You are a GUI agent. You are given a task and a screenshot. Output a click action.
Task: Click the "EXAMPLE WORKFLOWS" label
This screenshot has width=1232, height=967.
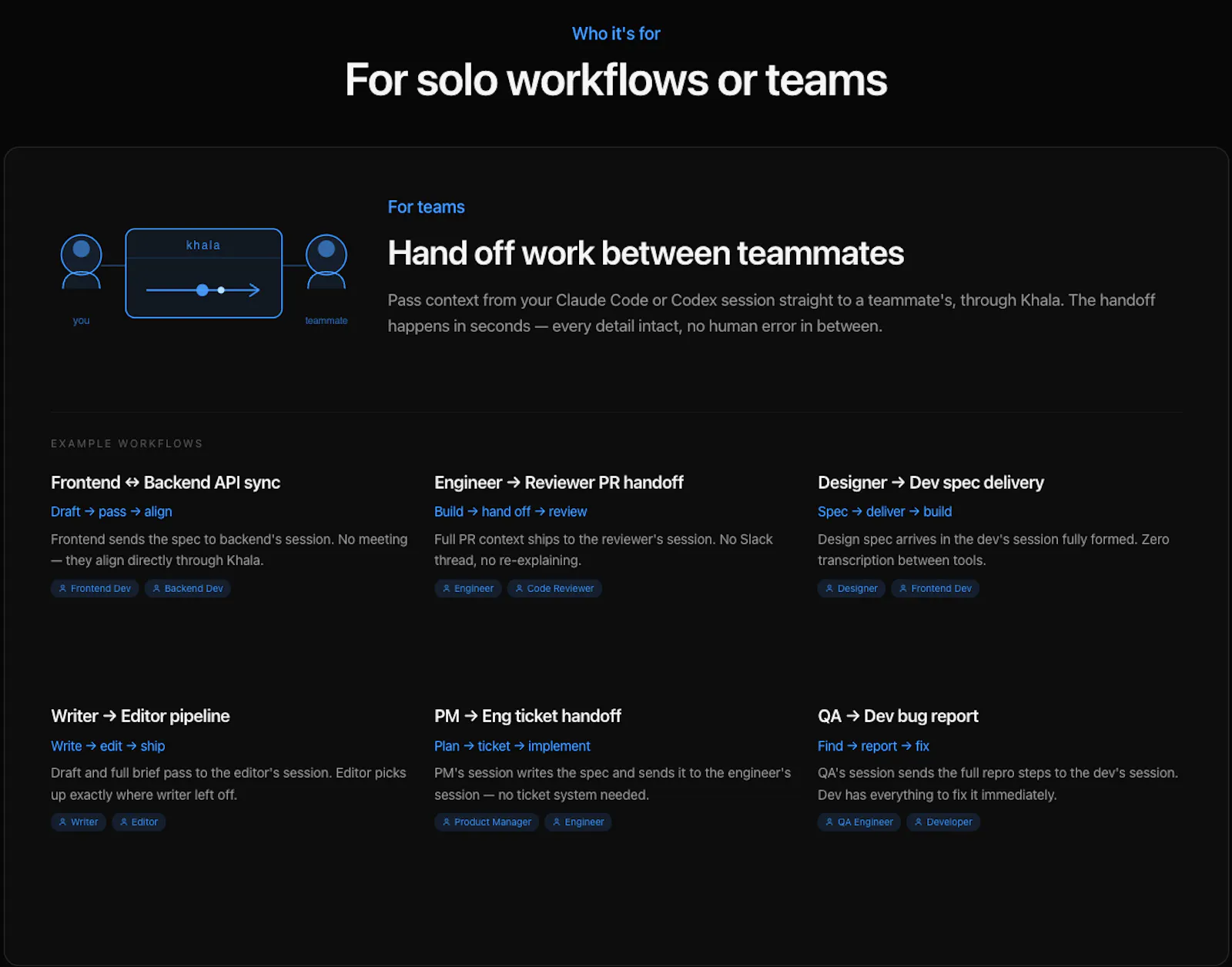pos(127,443)
